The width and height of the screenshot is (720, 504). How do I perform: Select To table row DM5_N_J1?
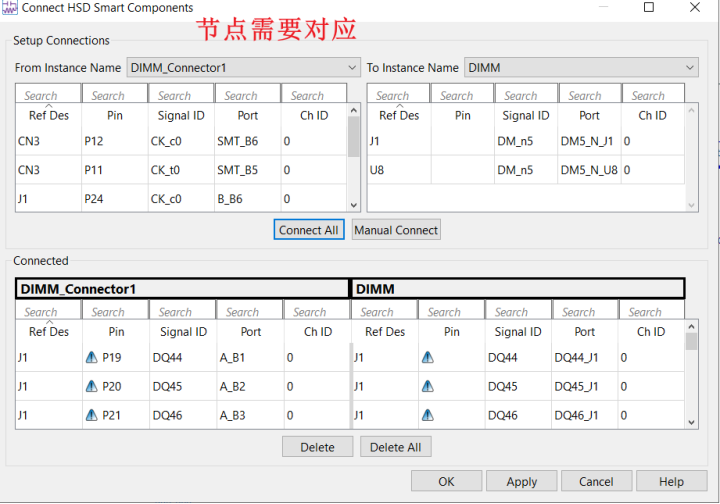(526, 141)
